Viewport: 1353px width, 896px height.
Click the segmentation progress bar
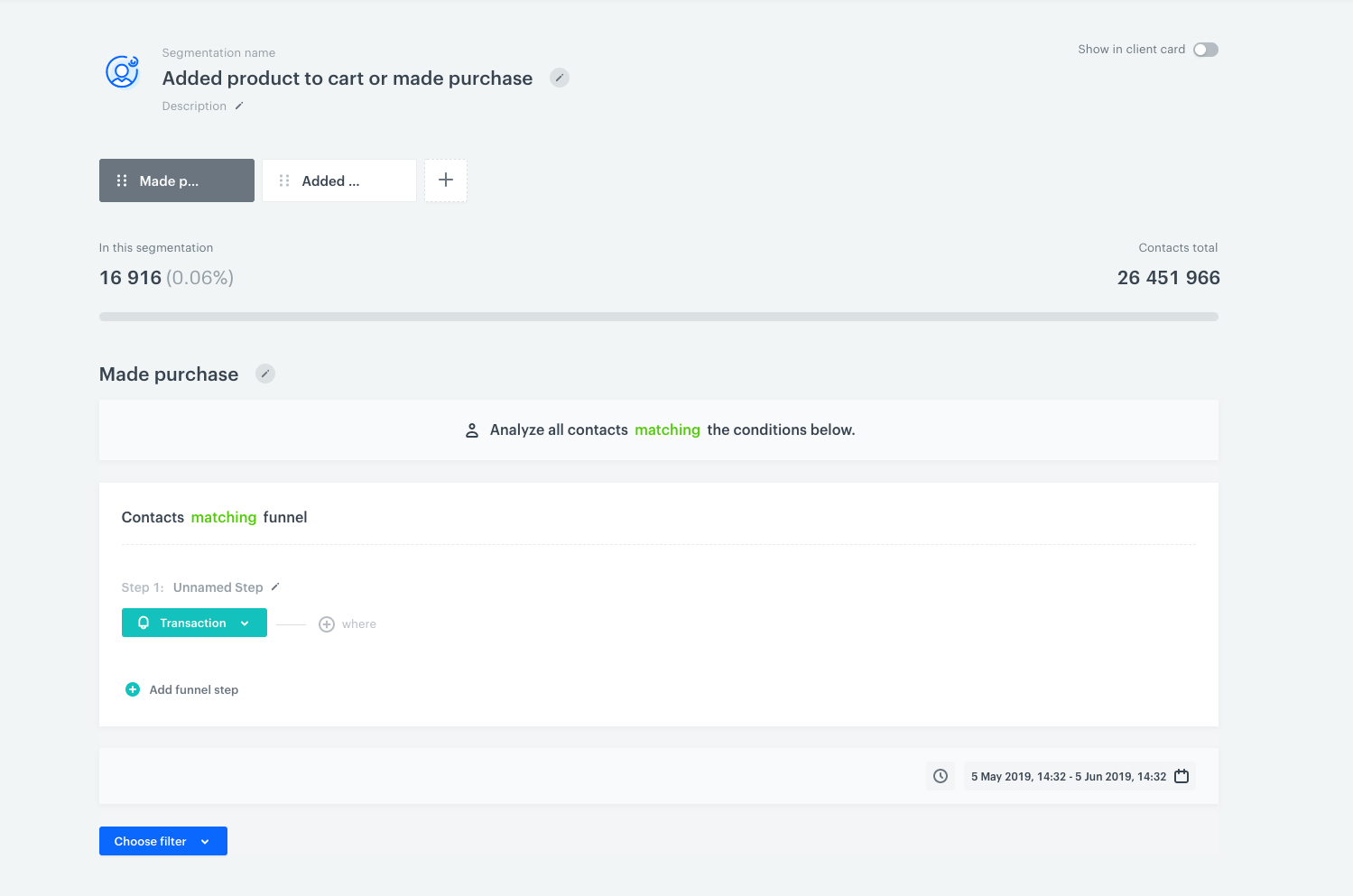658,316
